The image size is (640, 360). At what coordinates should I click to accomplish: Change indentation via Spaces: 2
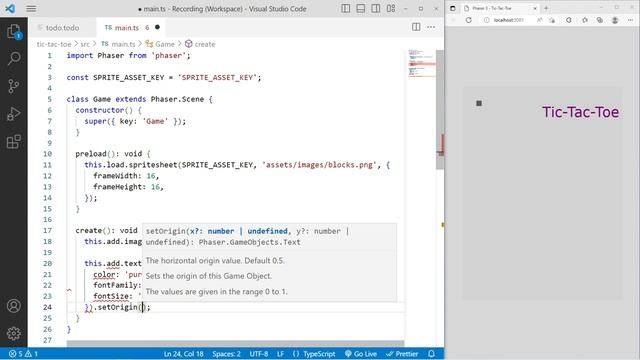pyautogui.click(x=226, y=354)
